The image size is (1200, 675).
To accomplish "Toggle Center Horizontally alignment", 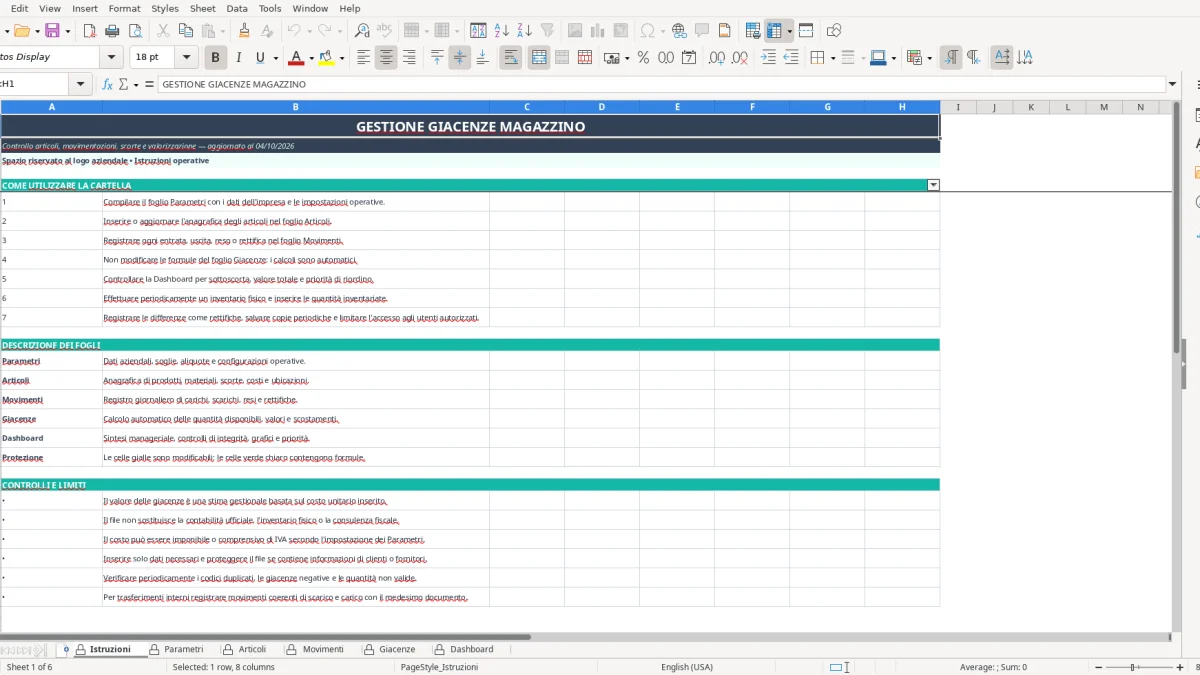I will [x=386, y=58].
